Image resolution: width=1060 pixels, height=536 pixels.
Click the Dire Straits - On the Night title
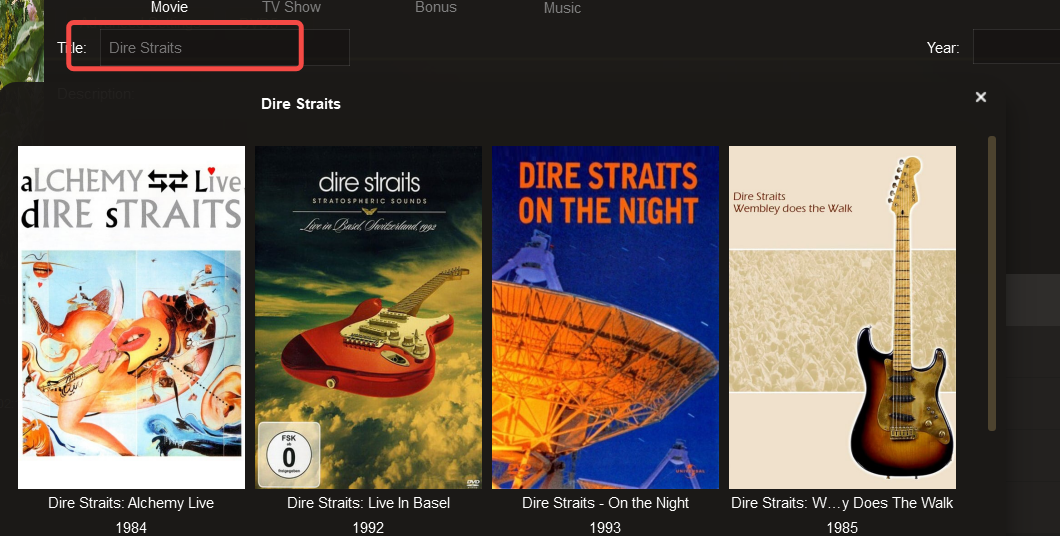[x=605, y=503]
